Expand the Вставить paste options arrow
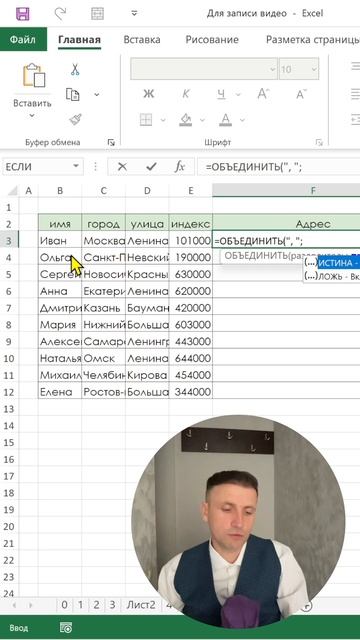 pos(32,116)
